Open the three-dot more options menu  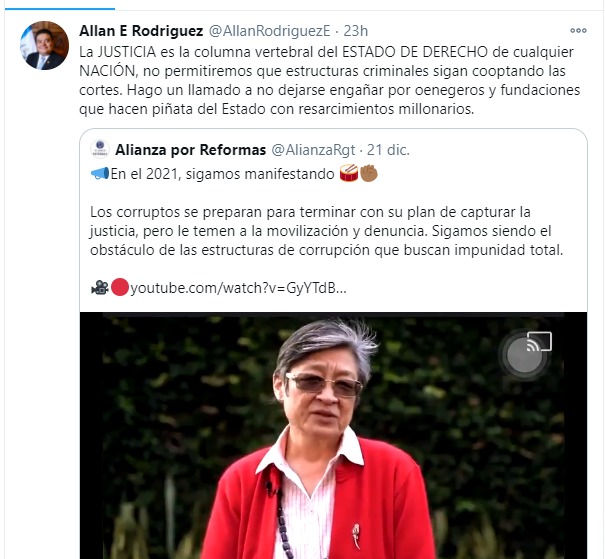(x=578, y=31)
